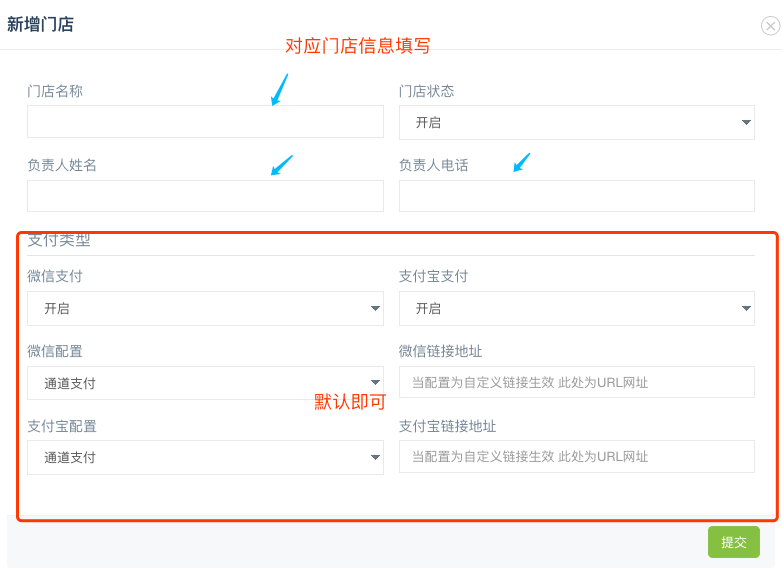Click the 微信支付 dropdown caret
This screenshot has height=576, width=782.
point(375,308)
